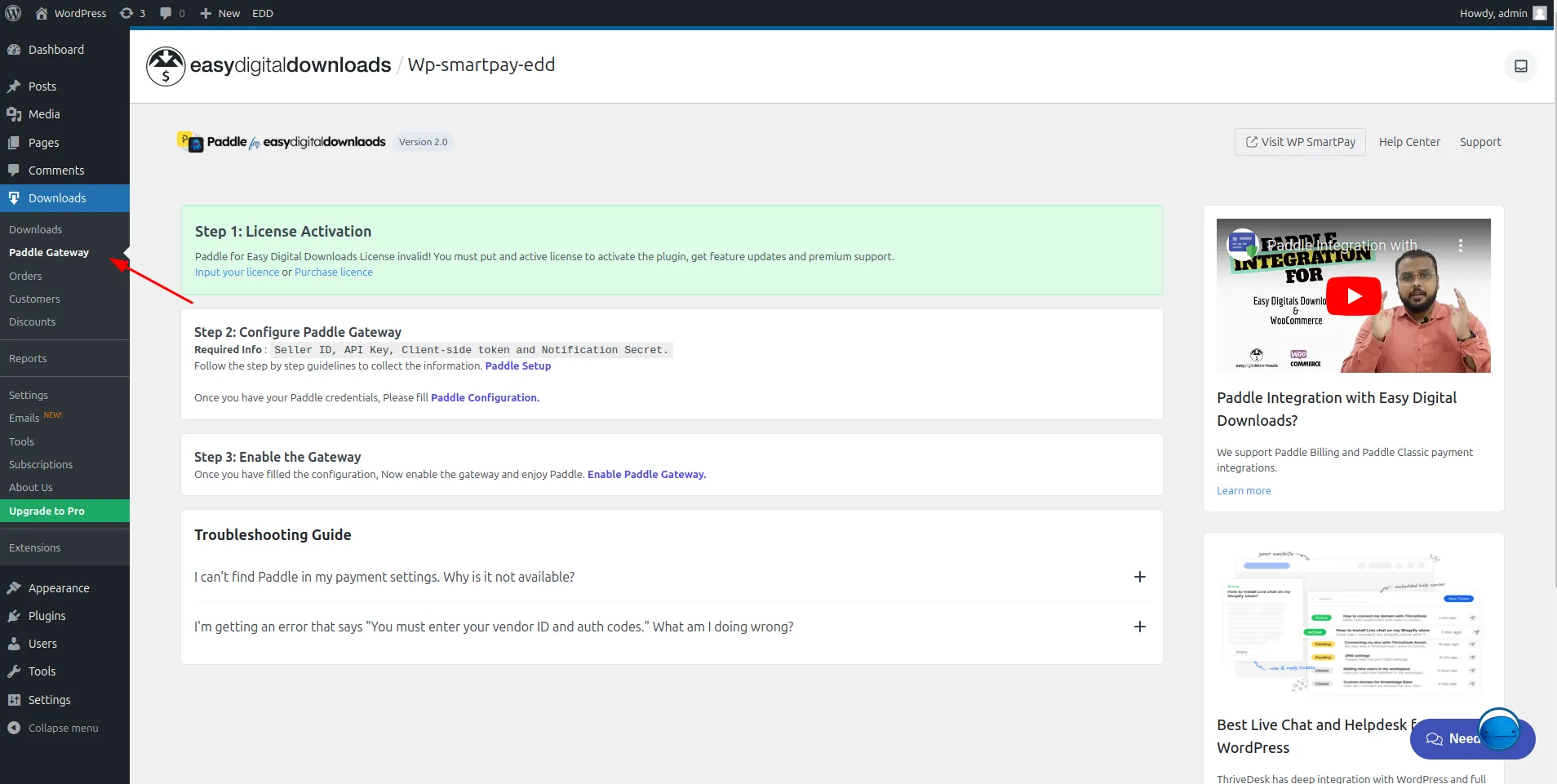This screenshot has width=1557, height=784.
Task: Open the WordPress site home link
Action: click(71, 13)
